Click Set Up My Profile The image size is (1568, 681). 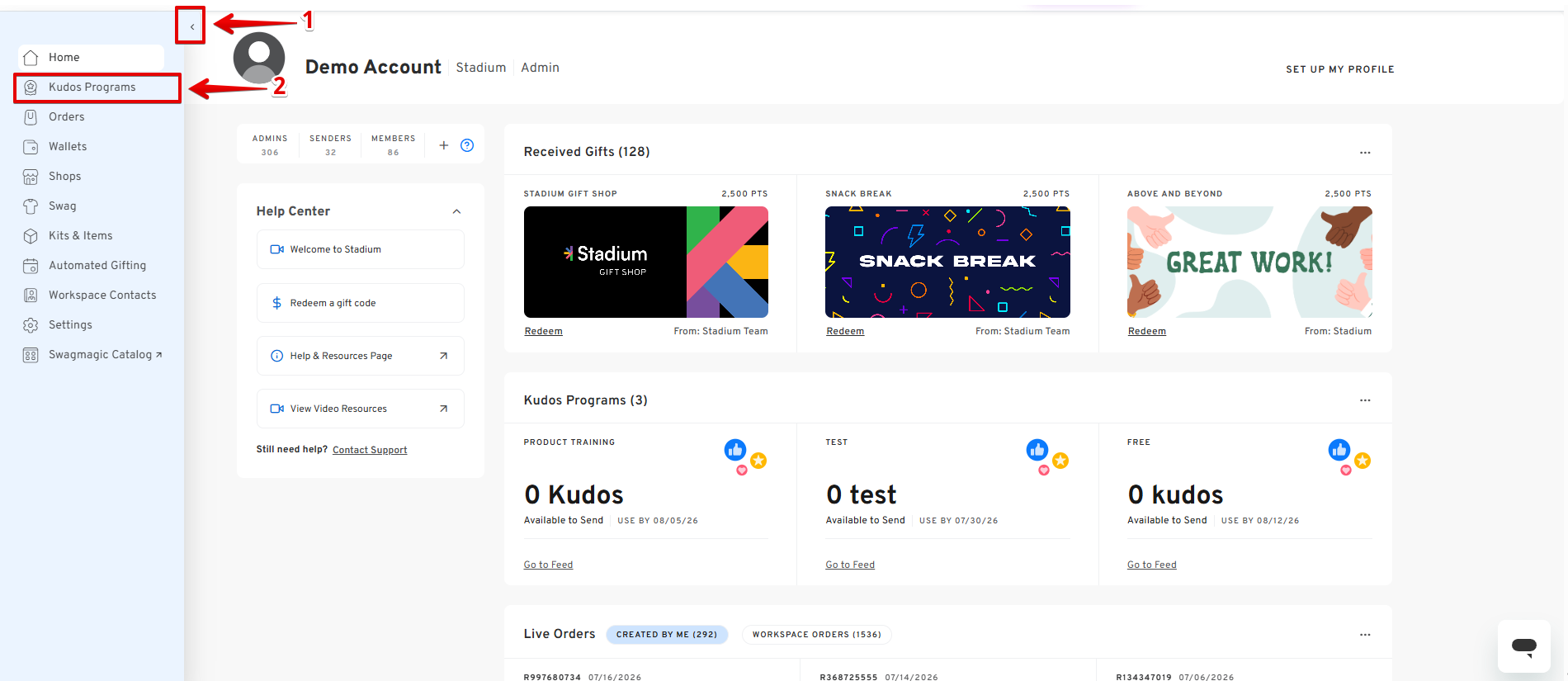click(1340, 69)
